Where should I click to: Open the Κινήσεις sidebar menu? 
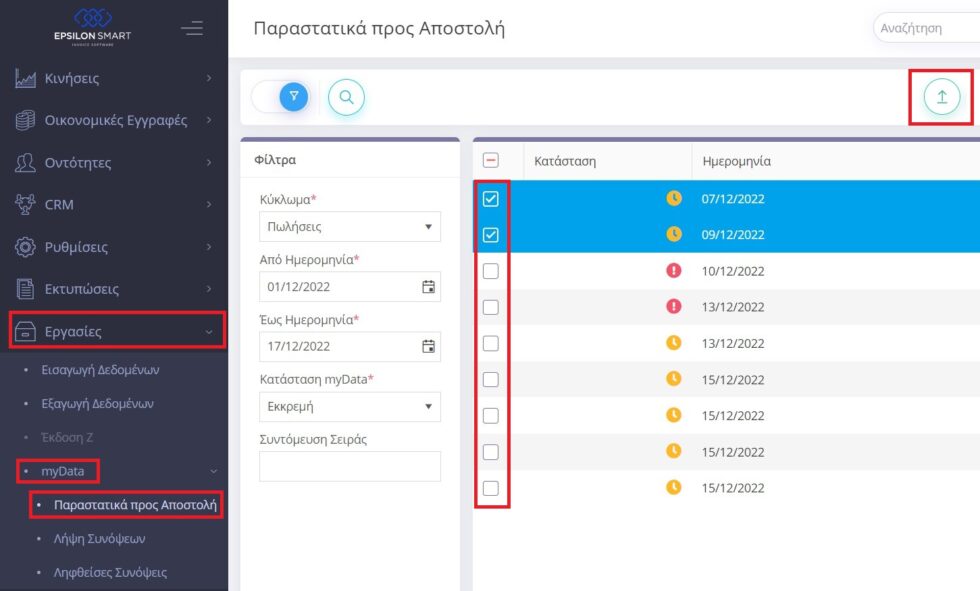[x=114, y=78]
